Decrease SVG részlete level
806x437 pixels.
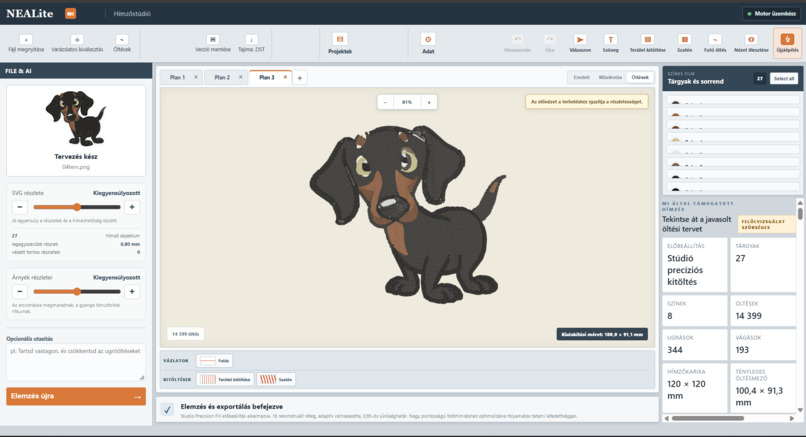(x=20, y=207)
